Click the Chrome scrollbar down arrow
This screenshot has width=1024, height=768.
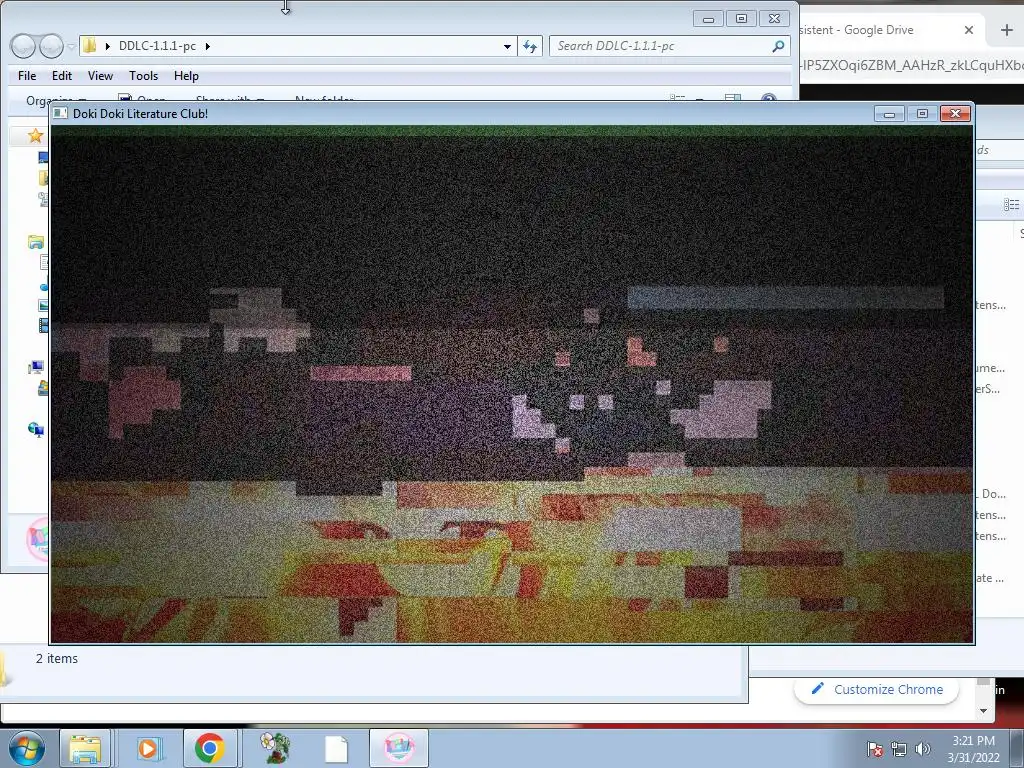pos(984,711)
